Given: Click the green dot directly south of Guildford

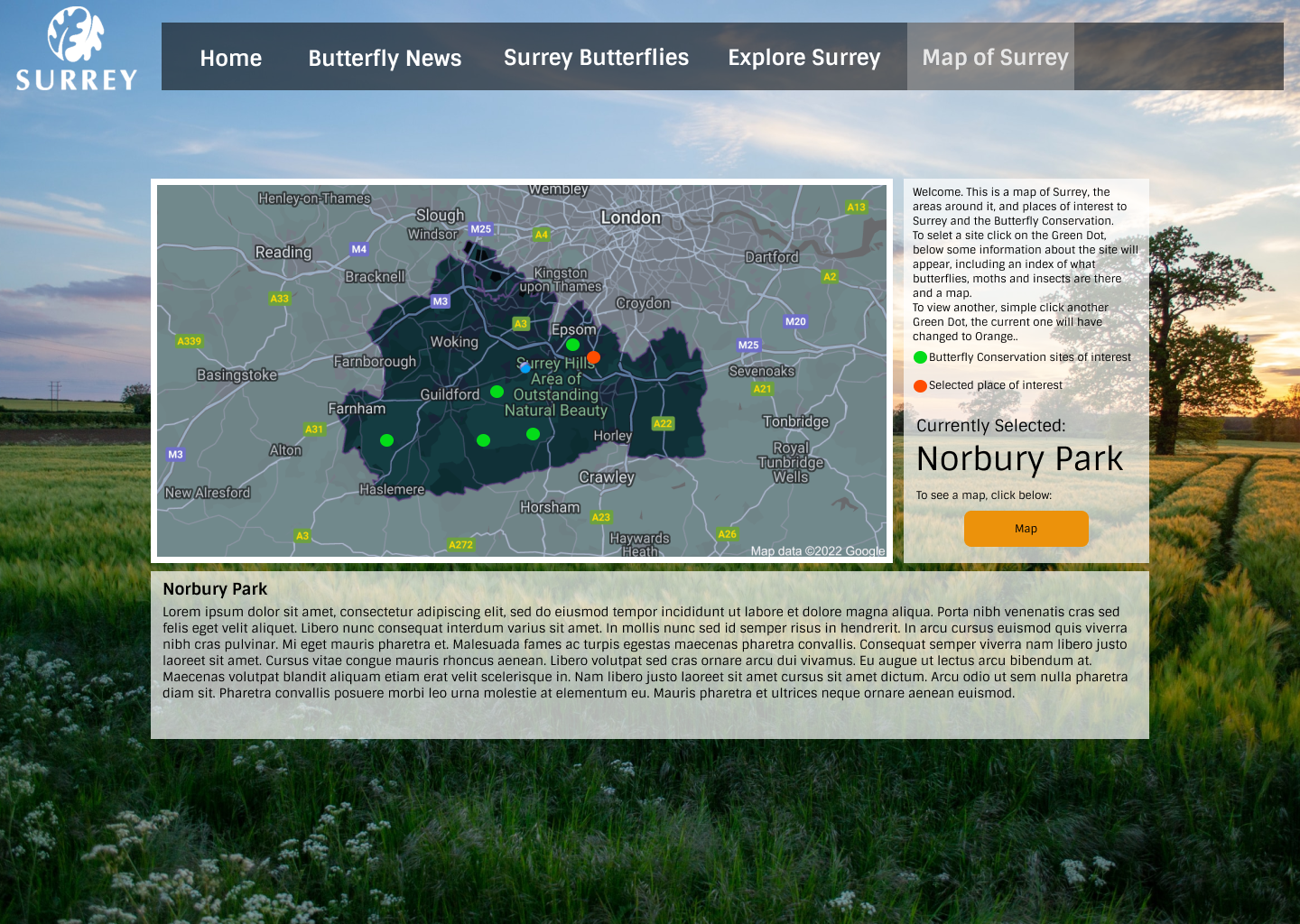Looking at the screenshot, I should coord(483,440).
